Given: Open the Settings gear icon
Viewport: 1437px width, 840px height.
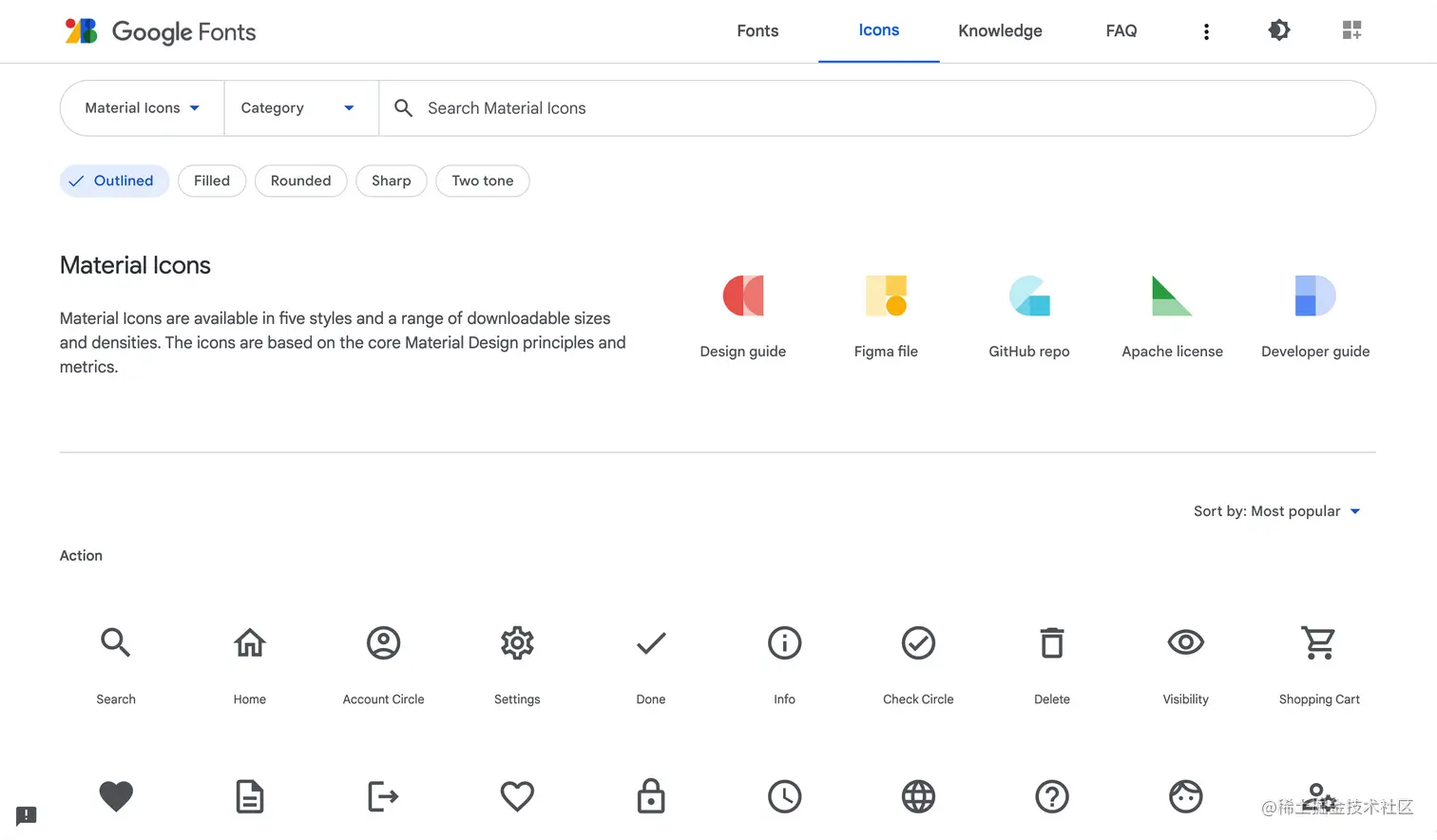Looking at the screenshot, I should [517, 642].
